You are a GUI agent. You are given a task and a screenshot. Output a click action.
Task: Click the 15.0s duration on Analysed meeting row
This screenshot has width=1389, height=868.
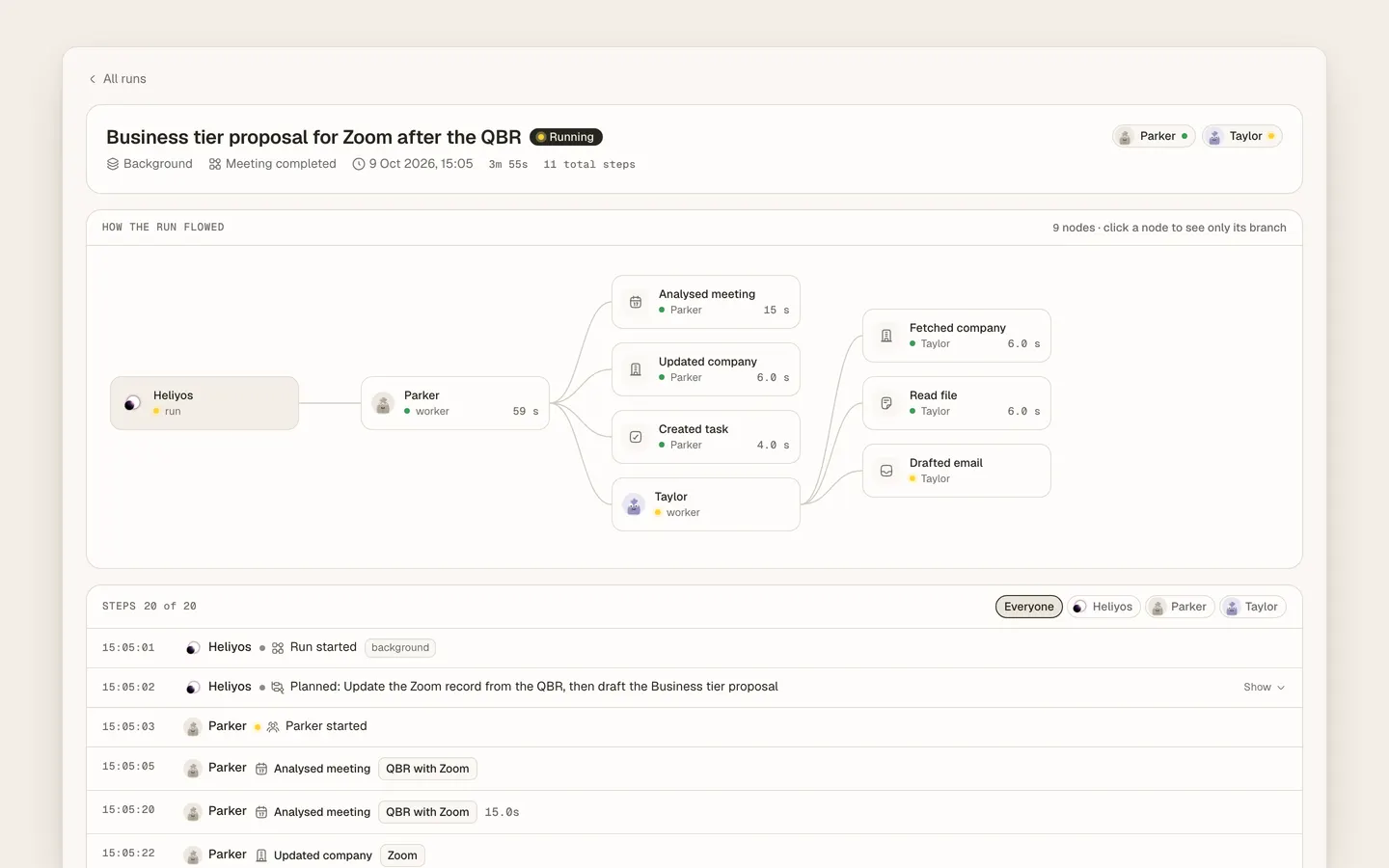[x=502, y=812]
